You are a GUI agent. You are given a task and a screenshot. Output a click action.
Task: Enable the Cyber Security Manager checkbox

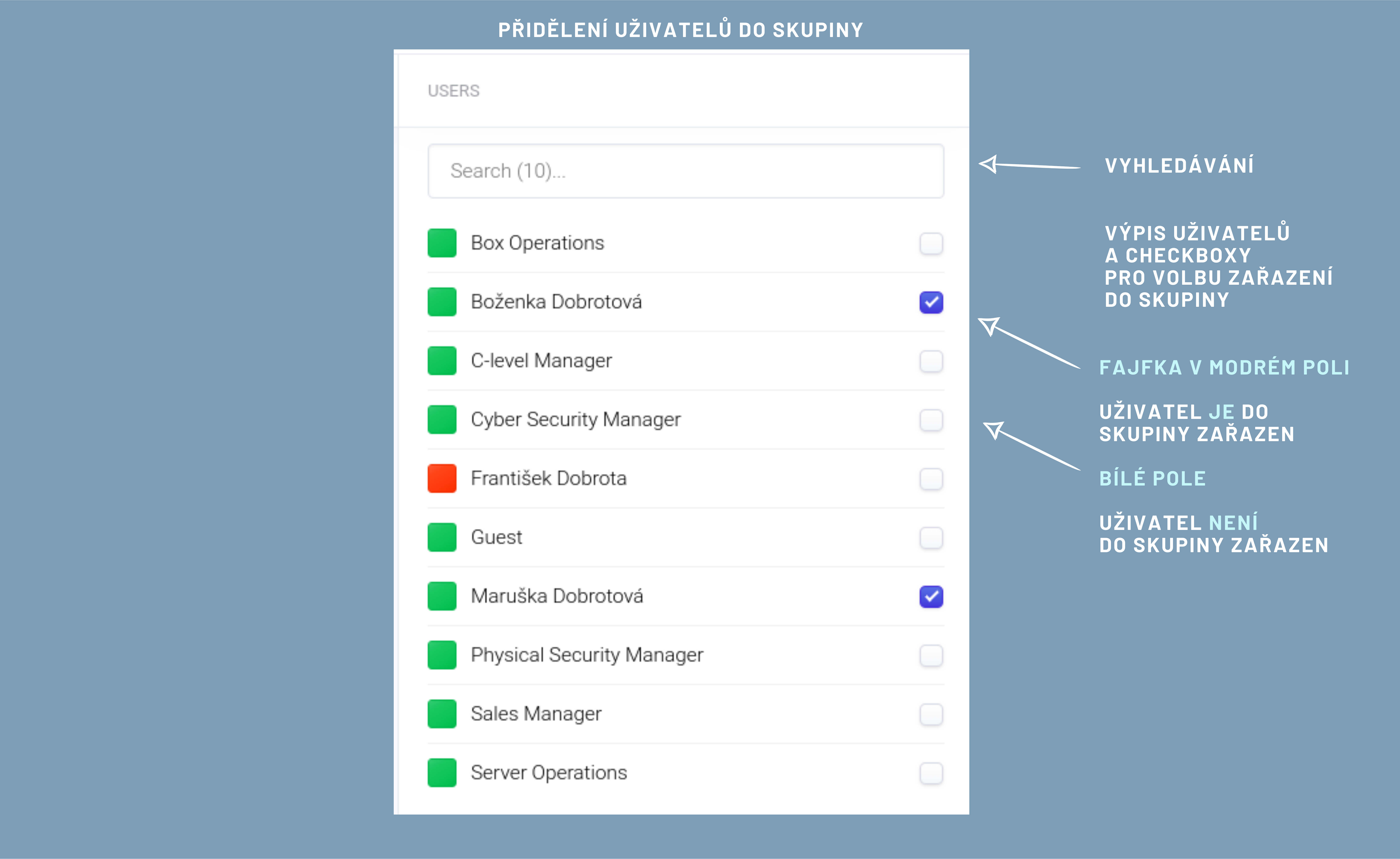[931, 420]
